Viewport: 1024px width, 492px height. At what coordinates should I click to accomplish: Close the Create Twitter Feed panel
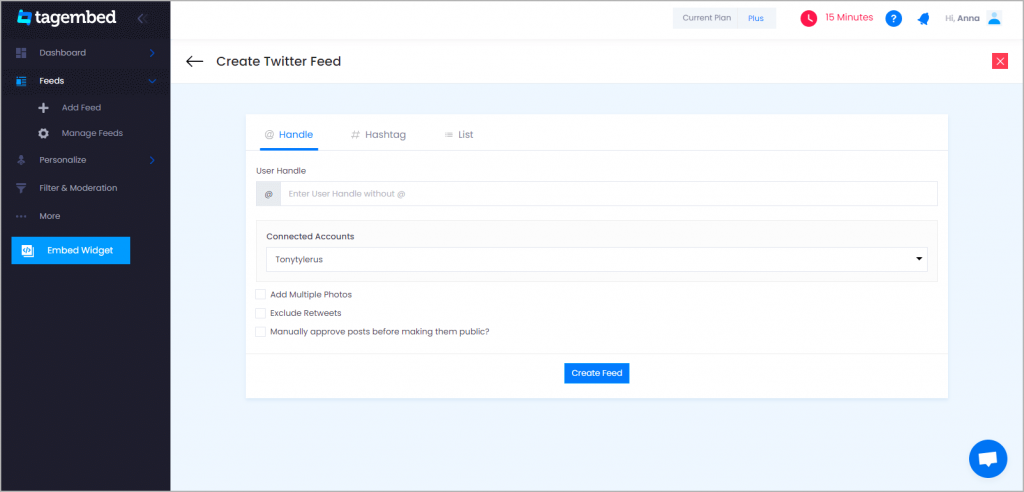point(1000,61)
